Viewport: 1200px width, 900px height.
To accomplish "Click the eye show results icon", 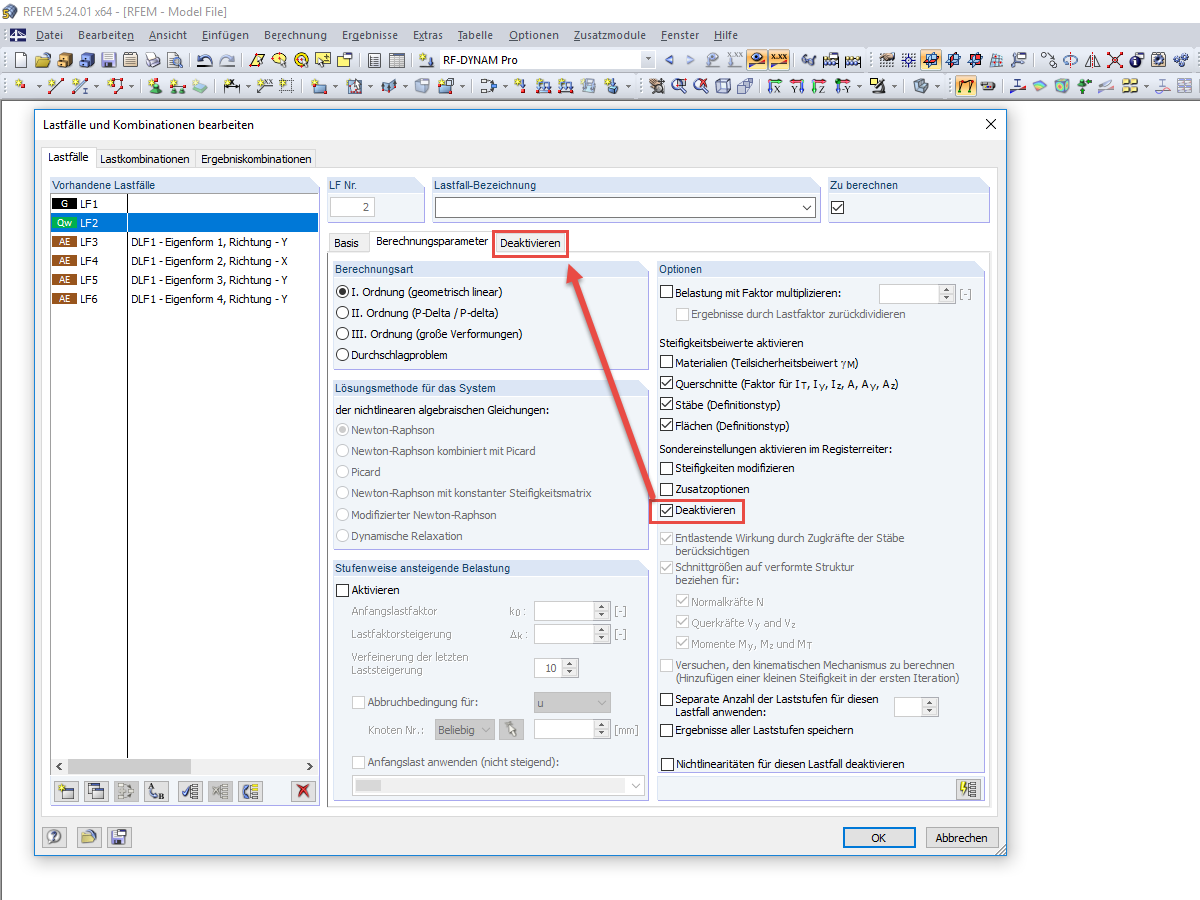I will pos(757,60).
